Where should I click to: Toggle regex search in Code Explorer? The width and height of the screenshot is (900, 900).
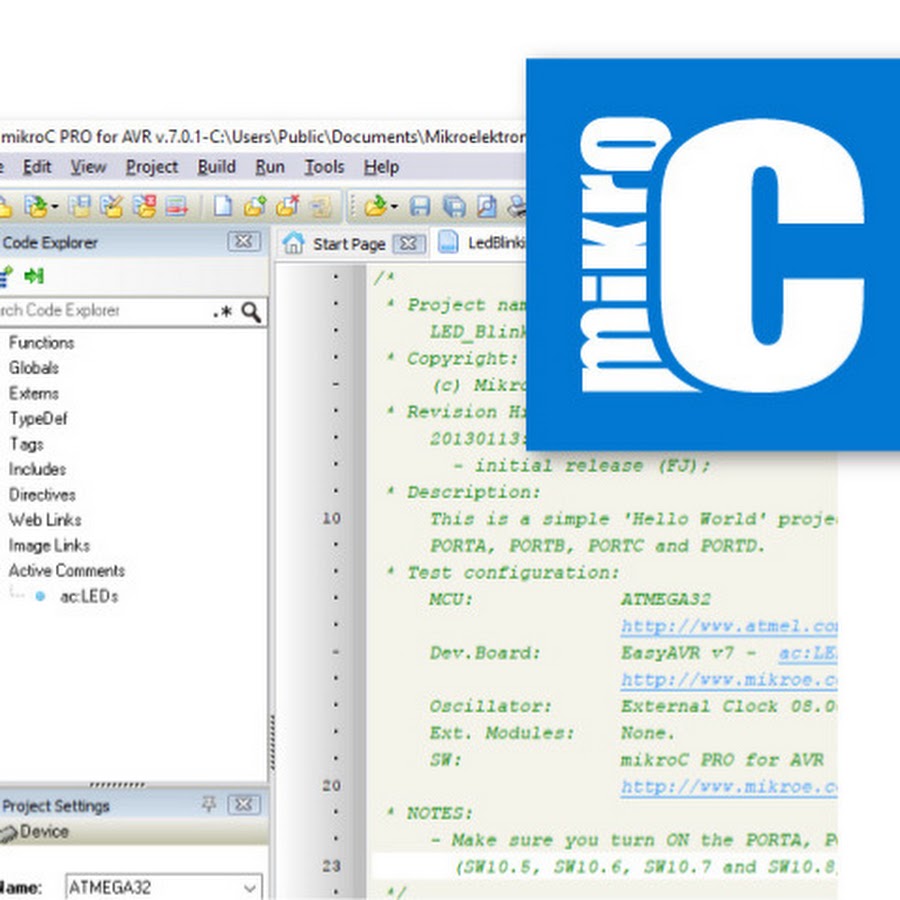pyautogui.click(x=222, y=312)
